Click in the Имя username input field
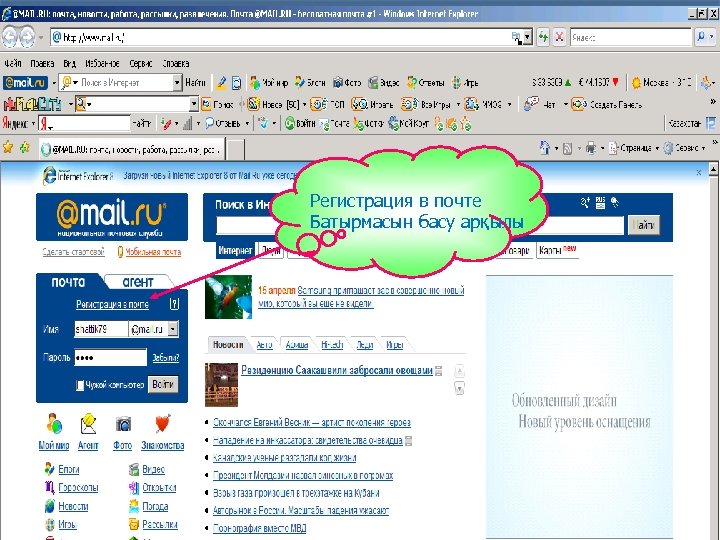 tap(101, 329)
